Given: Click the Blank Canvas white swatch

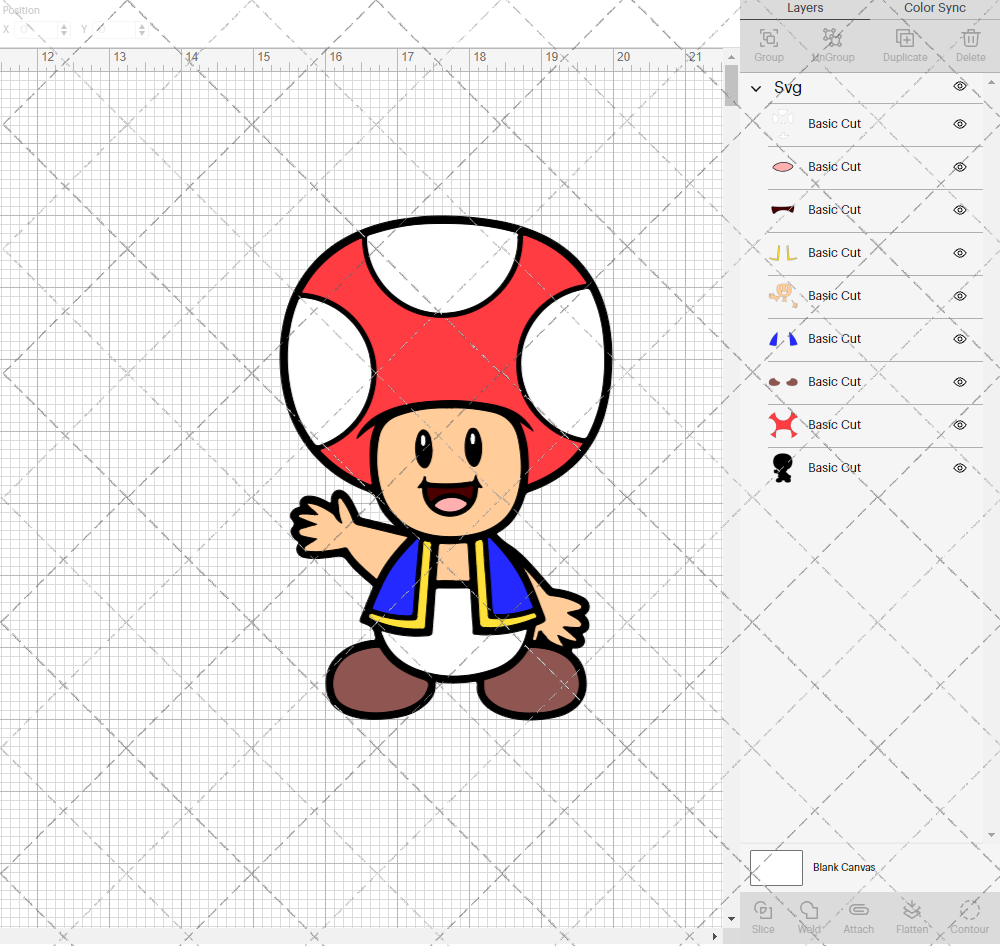Looking at the screenshot, I should pyautogui.click(x=776, y=868).
